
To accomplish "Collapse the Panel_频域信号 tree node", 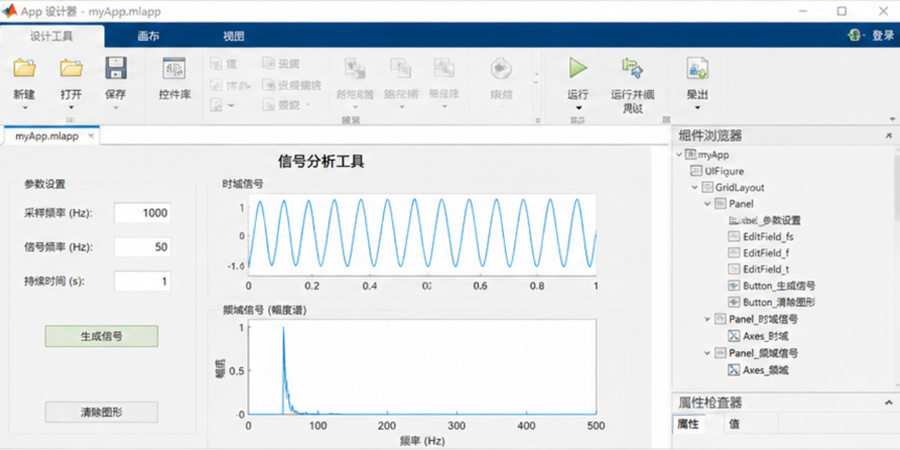I will (708, 353).
